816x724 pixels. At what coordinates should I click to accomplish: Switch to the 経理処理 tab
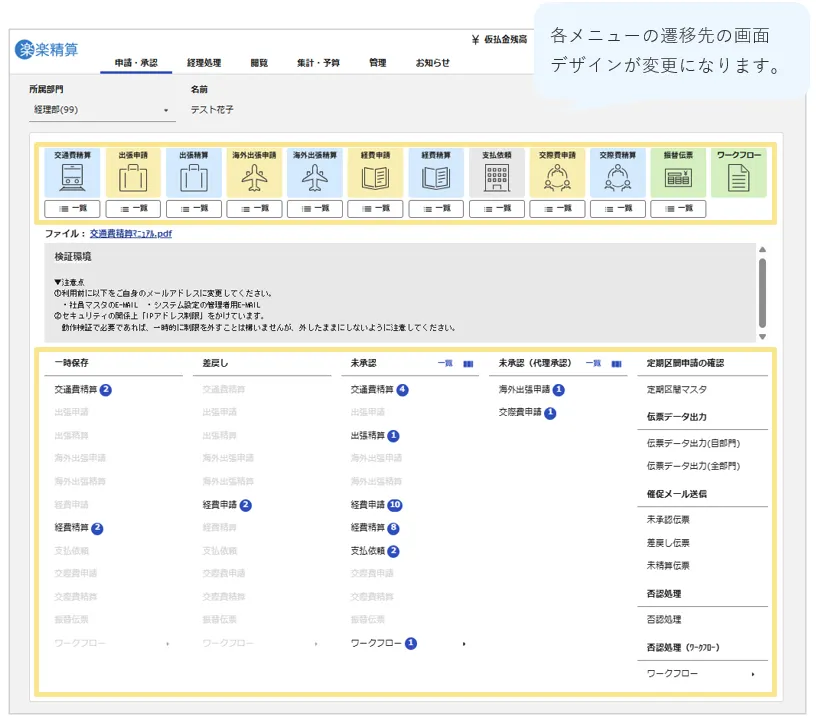click(x=204, y=63)
